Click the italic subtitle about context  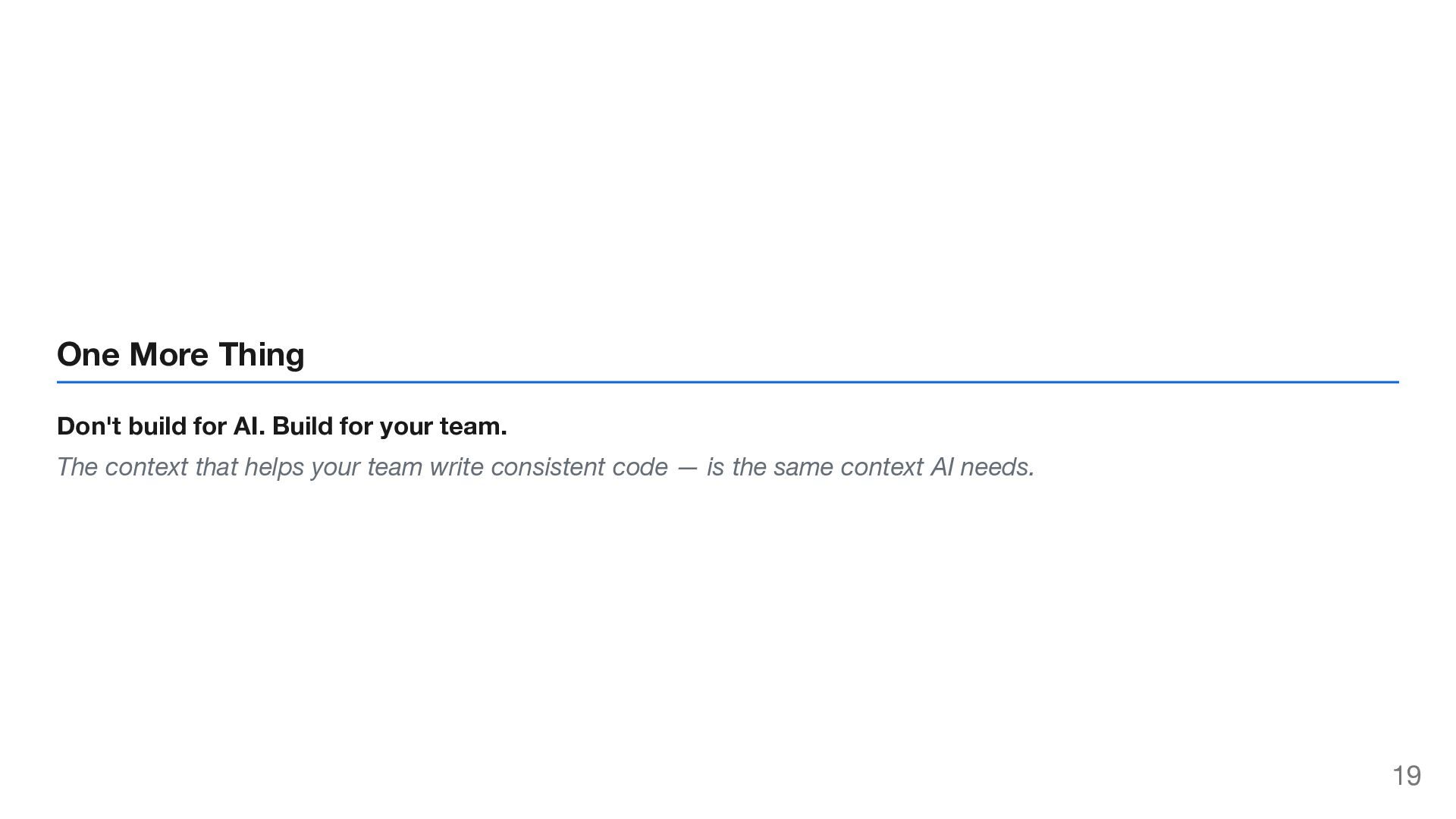click(x=545, y=467)
